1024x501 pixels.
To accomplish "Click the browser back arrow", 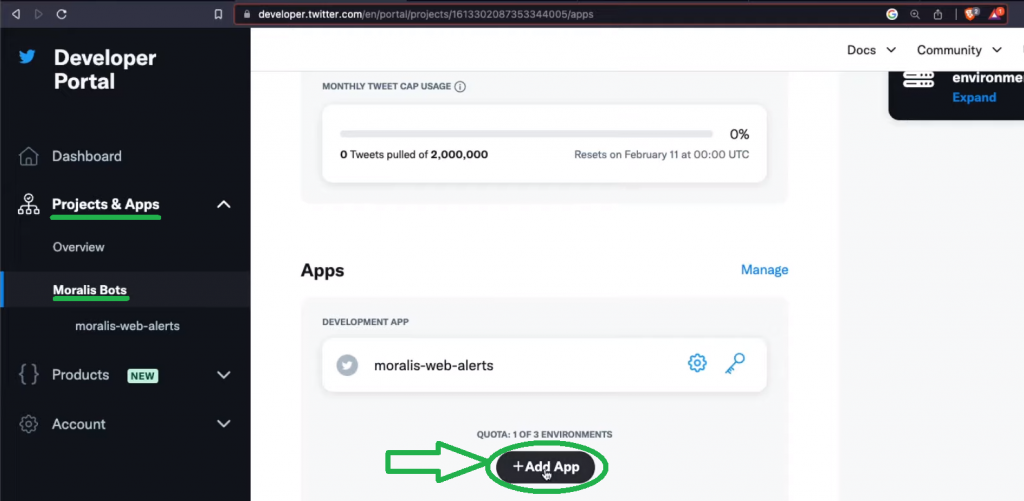I will (x=16, y=14).
